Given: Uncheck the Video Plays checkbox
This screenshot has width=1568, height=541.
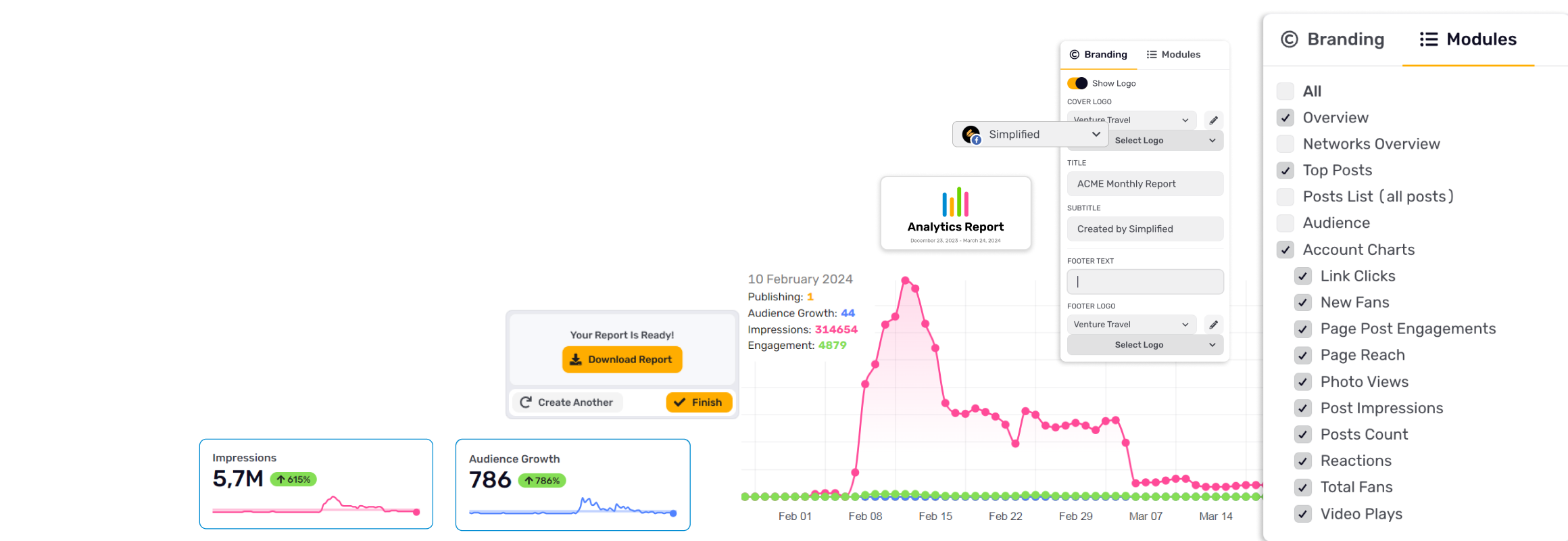Looking at the screenshot, I should tap(1303, 514).
